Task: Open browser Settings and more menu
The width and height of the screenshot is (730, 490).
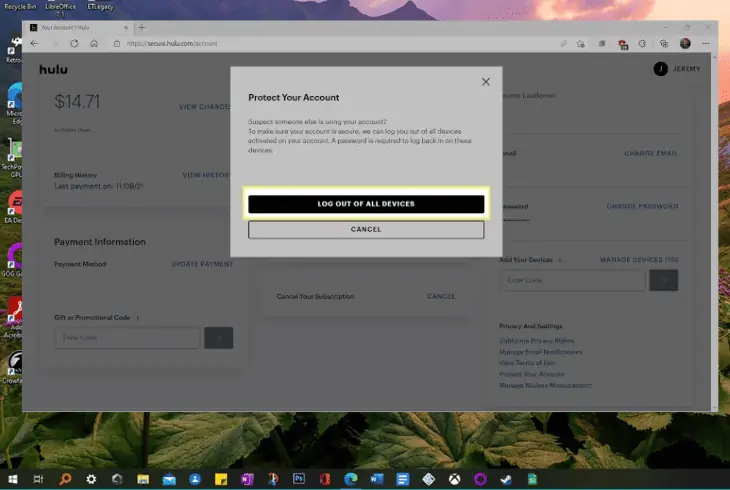Action: pyautogui.click(x=706, y=44)
